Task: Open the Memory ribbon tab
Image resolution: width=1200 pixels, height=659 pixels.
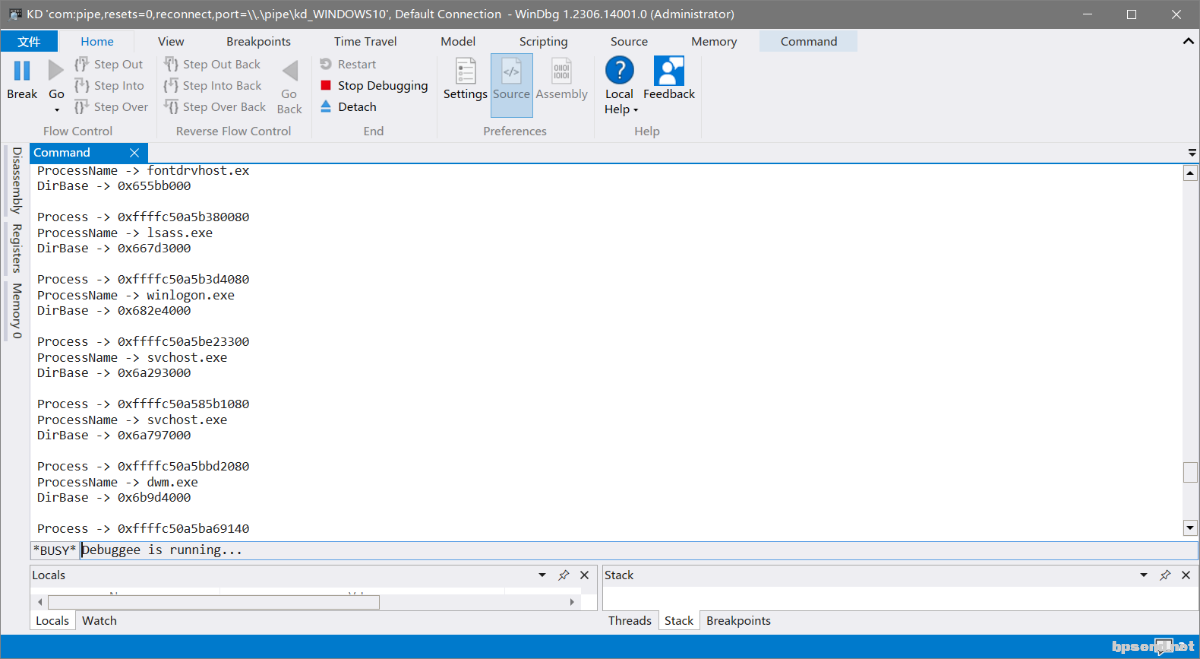Action: (x=714, y=41)
